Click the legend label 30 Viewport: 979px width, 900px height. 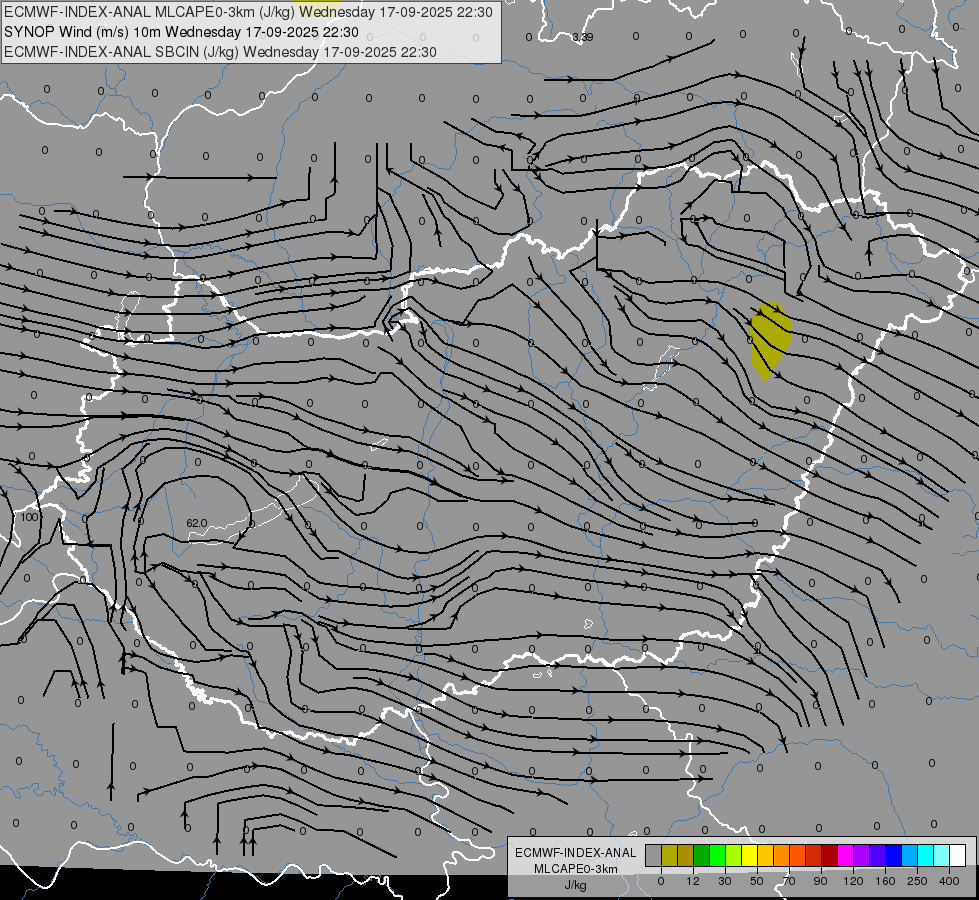tap(725, 881)
